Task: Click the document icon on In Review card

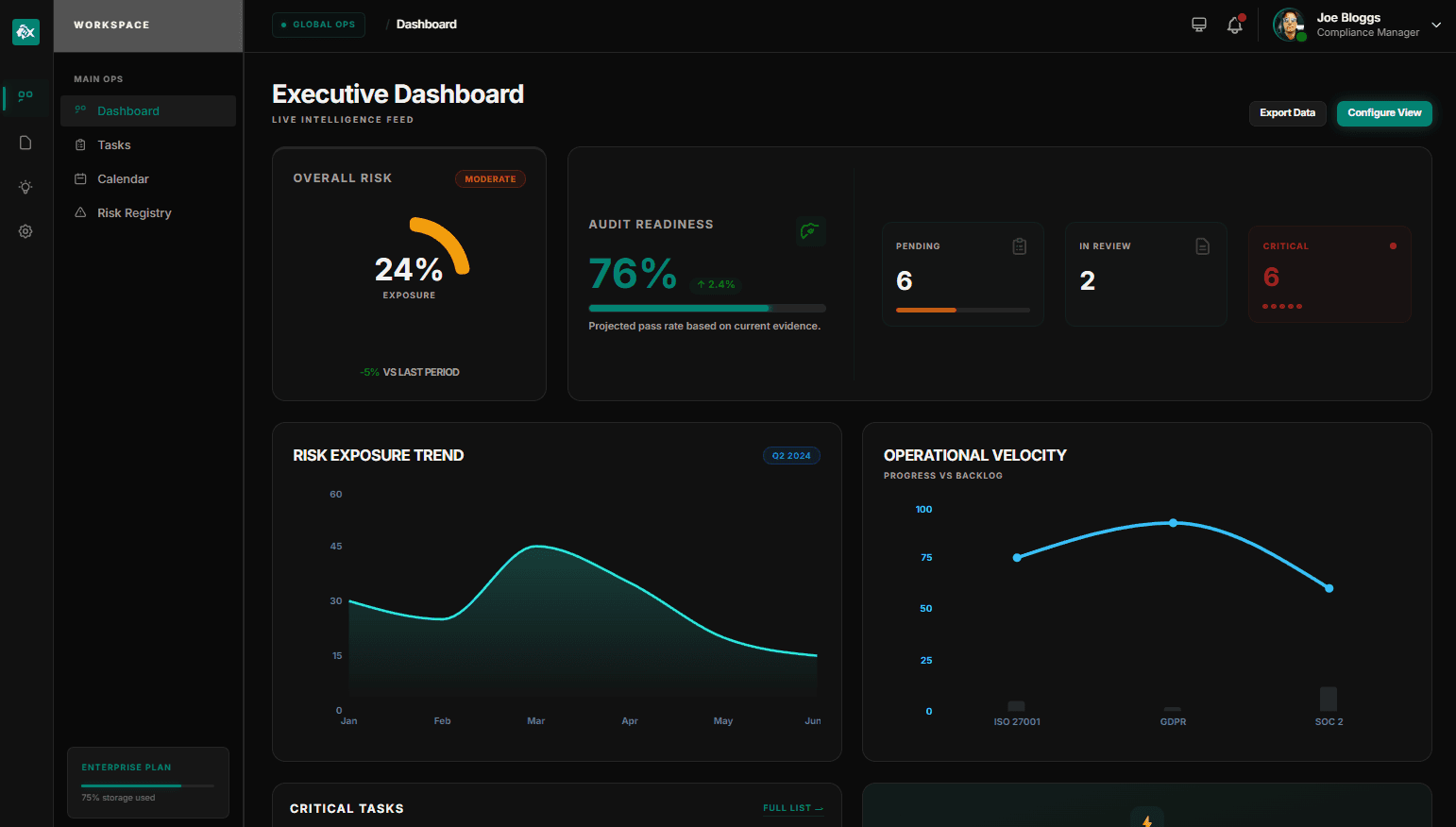Action: [x=1203, y=246]
